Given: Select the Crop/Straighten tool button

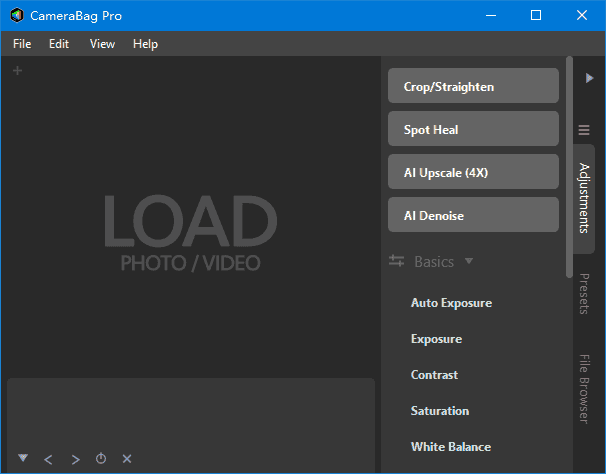Looking at the screenshot, I should click(473, 87).
